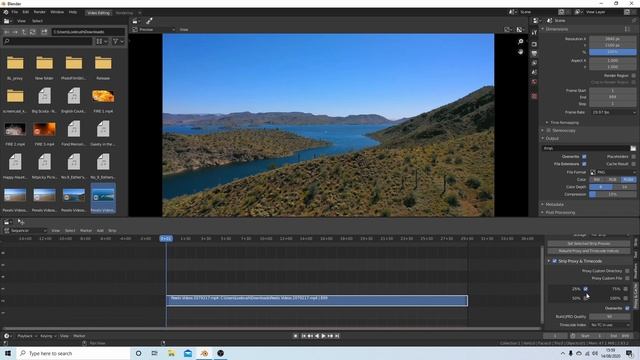Select the Preview display mode dropdown
Image resolution: width=640 pixels, height=360 pixels.
coord(153,29)
